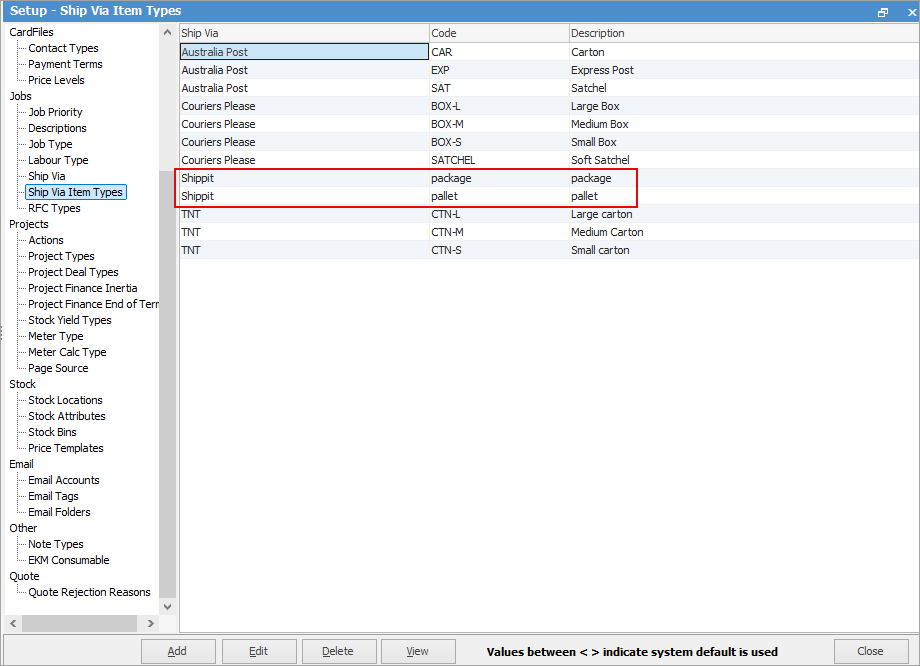This screenshot has width=920, height=666.
Task: Sort by the Description column header
Action: (x=744, y=33)
